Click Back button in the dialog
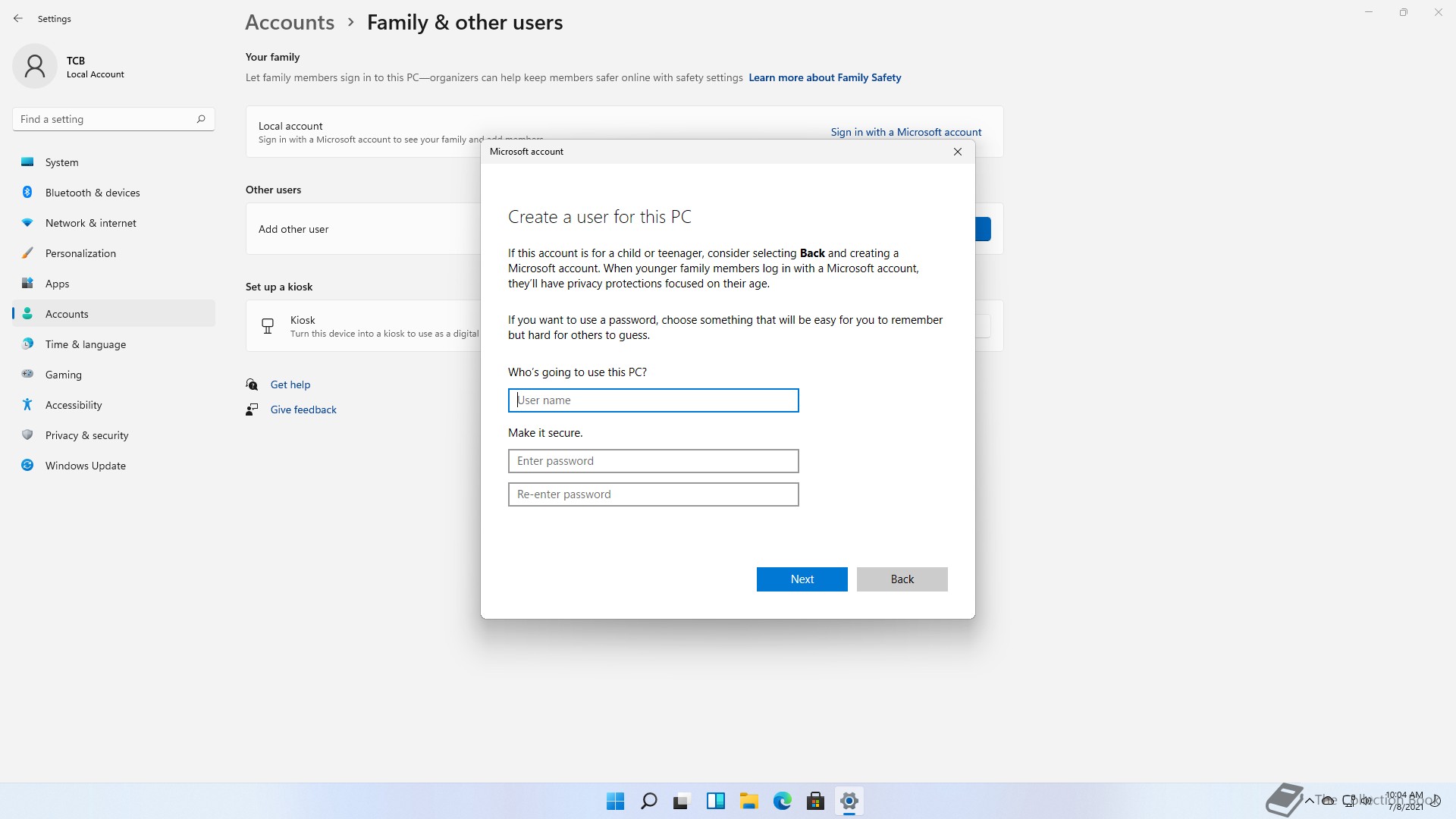This screenshot has height=819, width=1456. pyautogui.click(x=902, y=579)
